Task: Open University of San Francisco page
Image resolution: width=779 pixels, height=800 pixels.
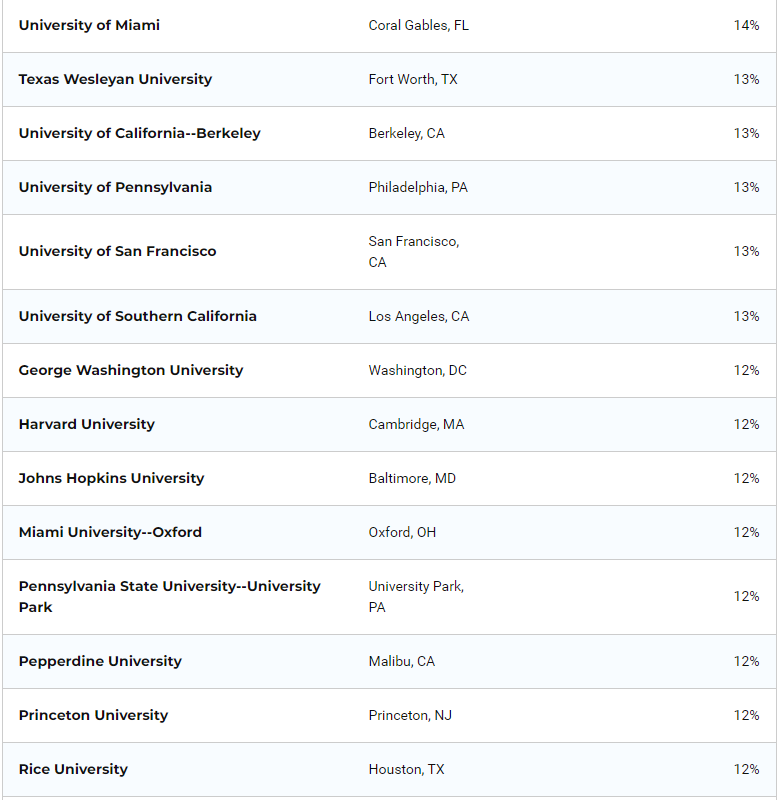Action: point(117,251)
